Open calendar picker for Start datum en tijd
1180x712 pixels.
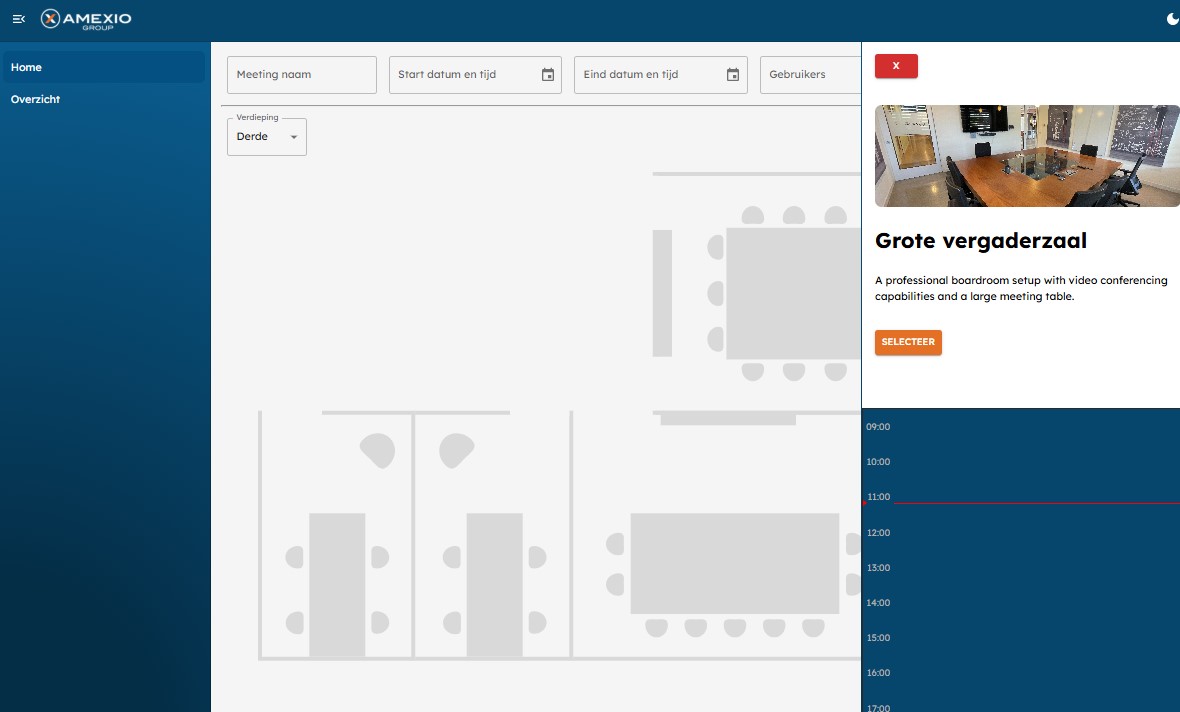pyautogui.click(x=548, y=75)
